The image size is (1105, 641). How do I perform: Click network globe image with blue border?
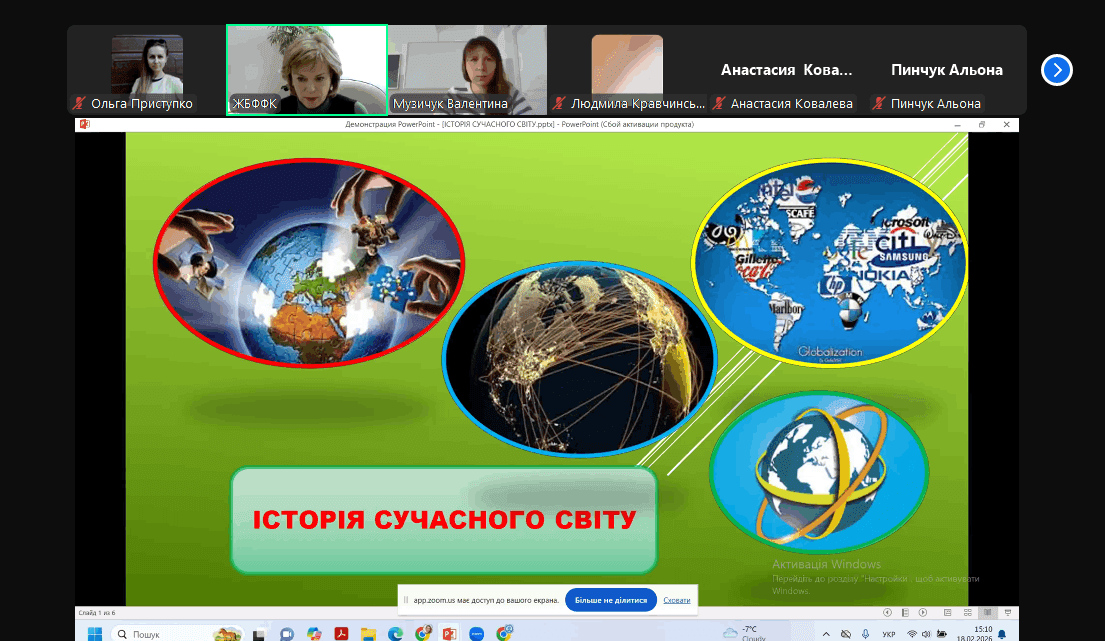pyautogui.click(x=579, y=359)
